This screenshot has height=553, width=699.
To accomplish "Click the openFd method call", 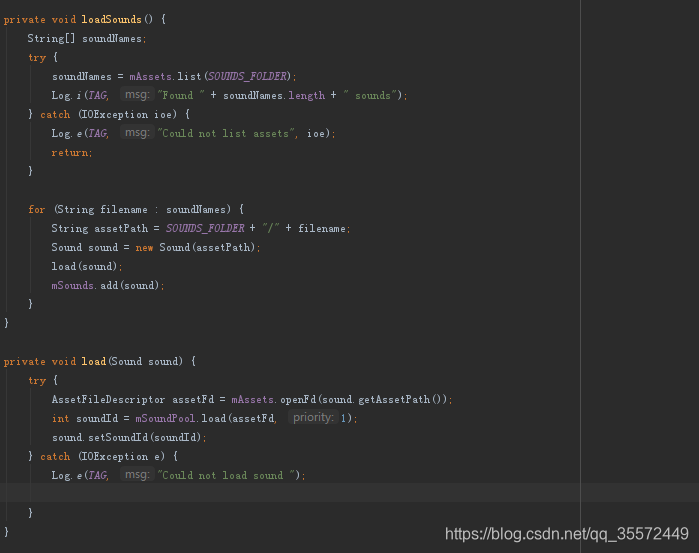I will pos(298,400).
